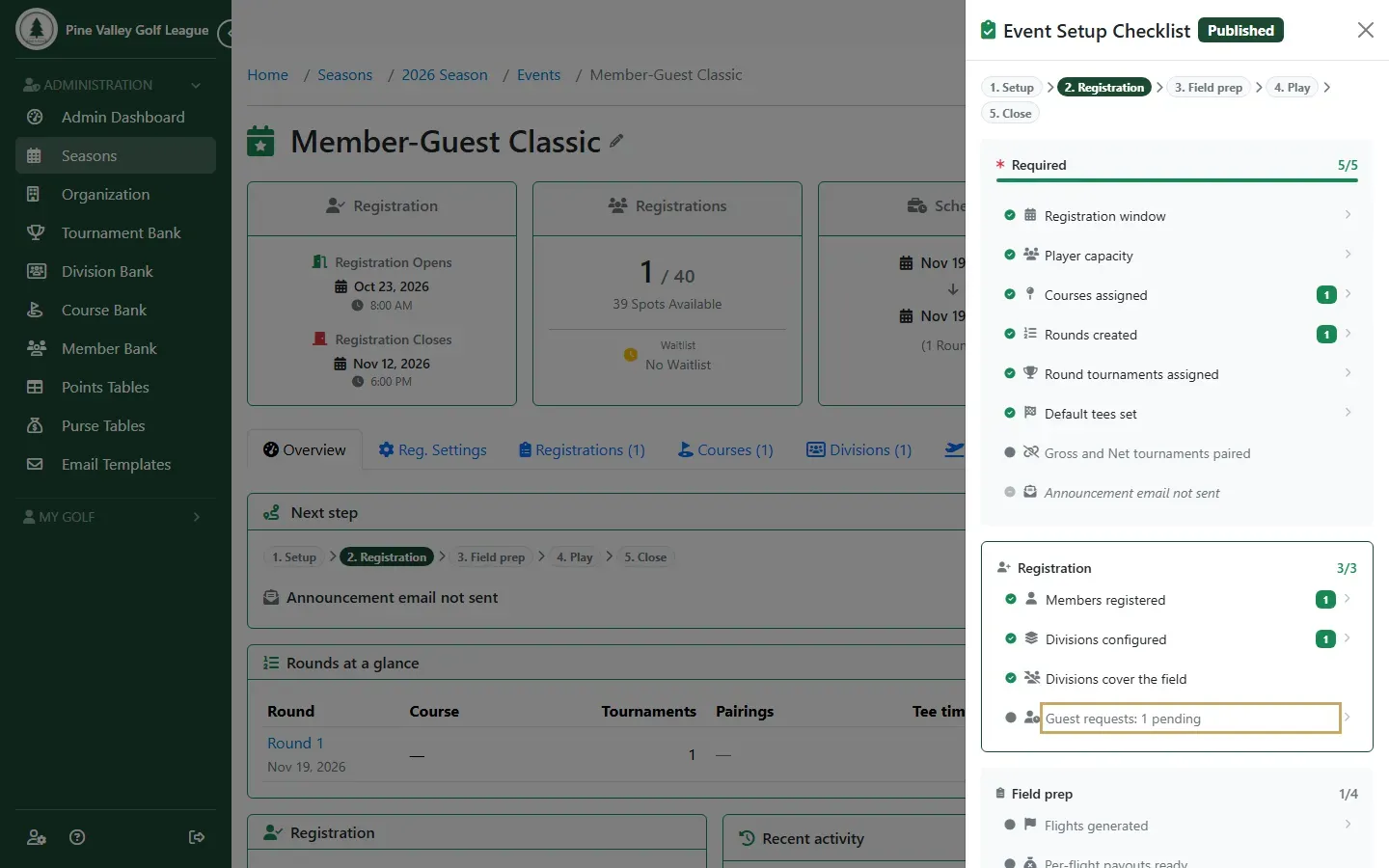Click the Organization building icon
The height and width of the screenshot is (868, 1389).
click(34, 194)
